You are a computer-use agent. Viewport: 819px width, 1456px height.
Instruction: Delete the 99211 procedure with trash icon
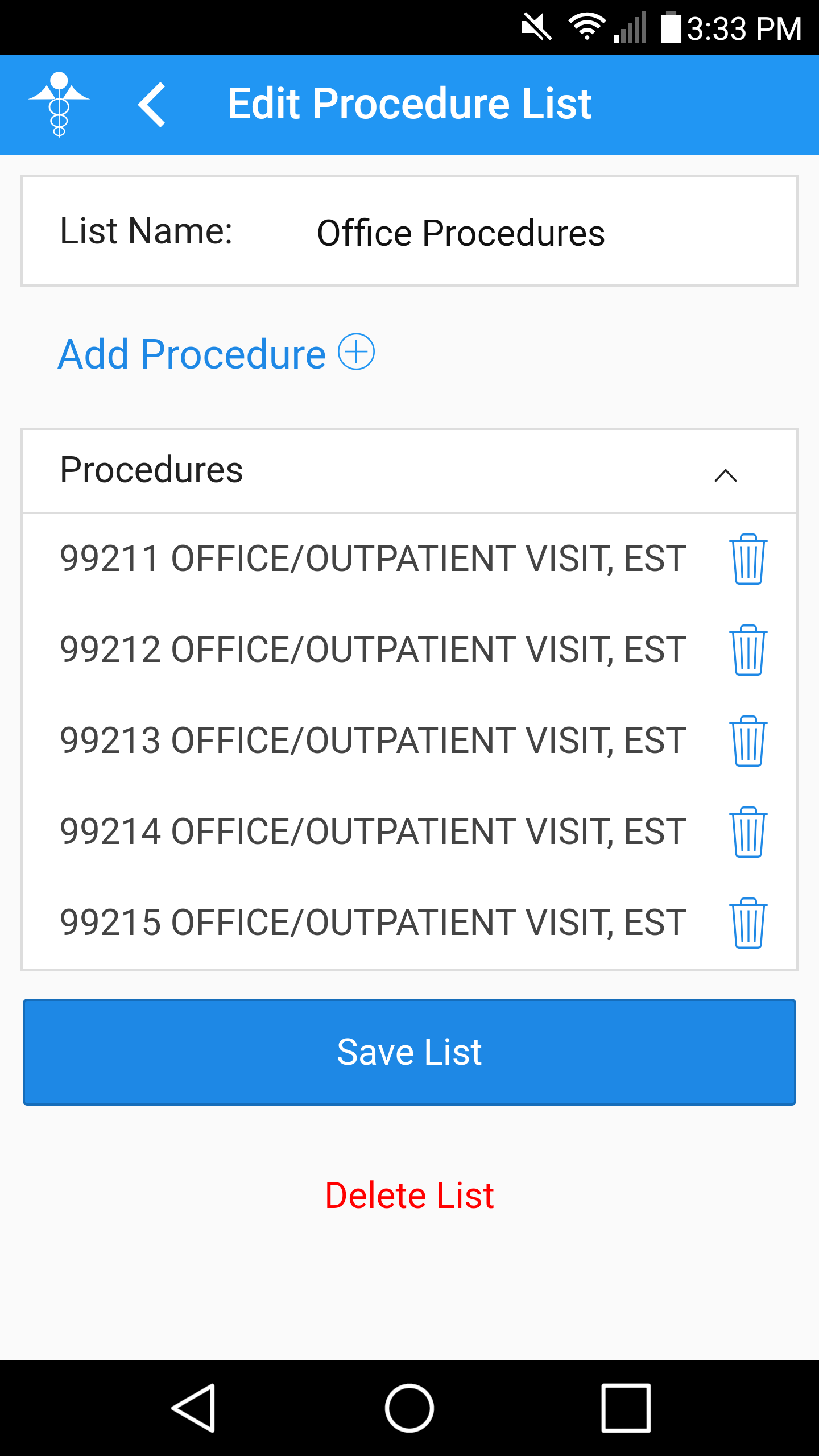pyautogui.click(x=748, y=559)
